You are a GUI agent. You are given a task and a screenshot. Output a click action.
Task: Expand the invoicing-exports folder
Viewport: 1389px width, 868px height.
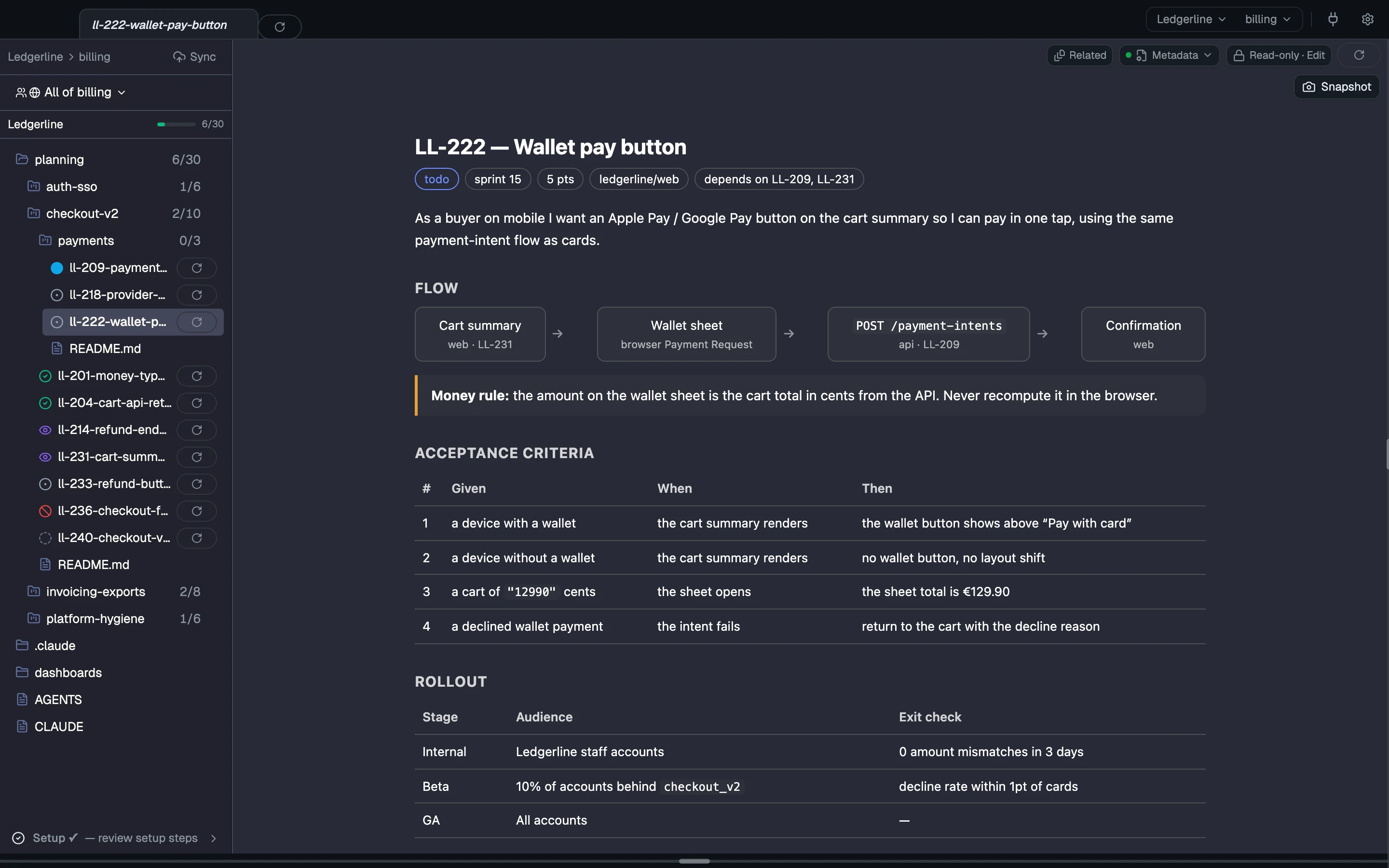[x=114, y=591]
